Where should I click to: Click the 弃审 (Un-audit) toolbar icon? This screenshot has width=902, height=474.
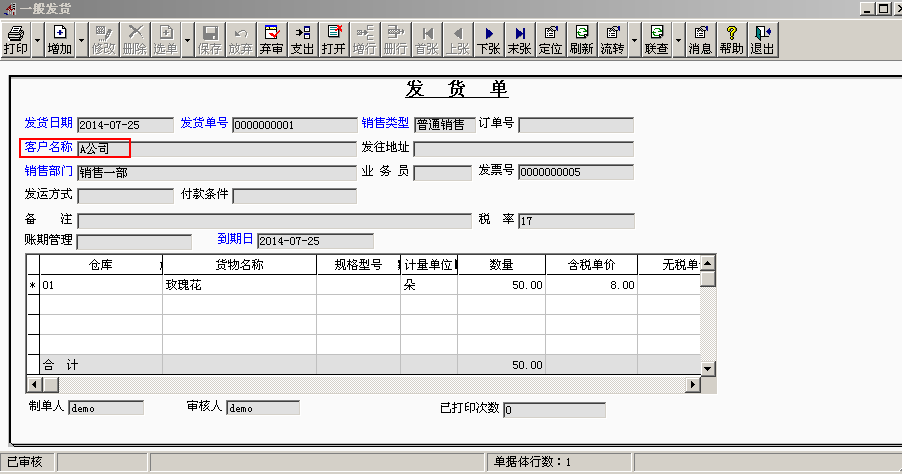point(271,40)
